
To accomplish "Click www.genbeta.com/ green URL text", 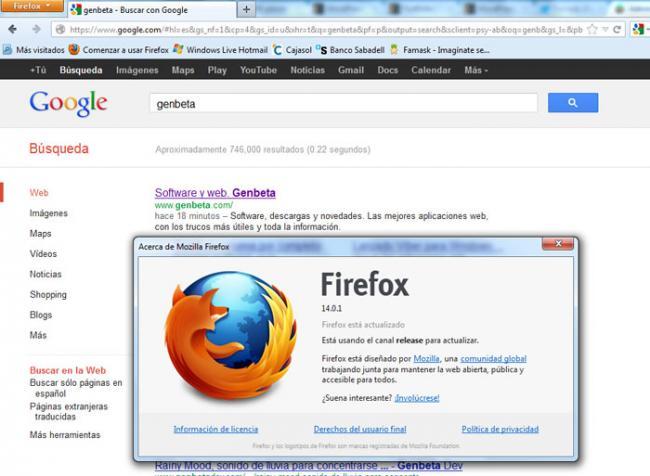I will pos(194,205).
